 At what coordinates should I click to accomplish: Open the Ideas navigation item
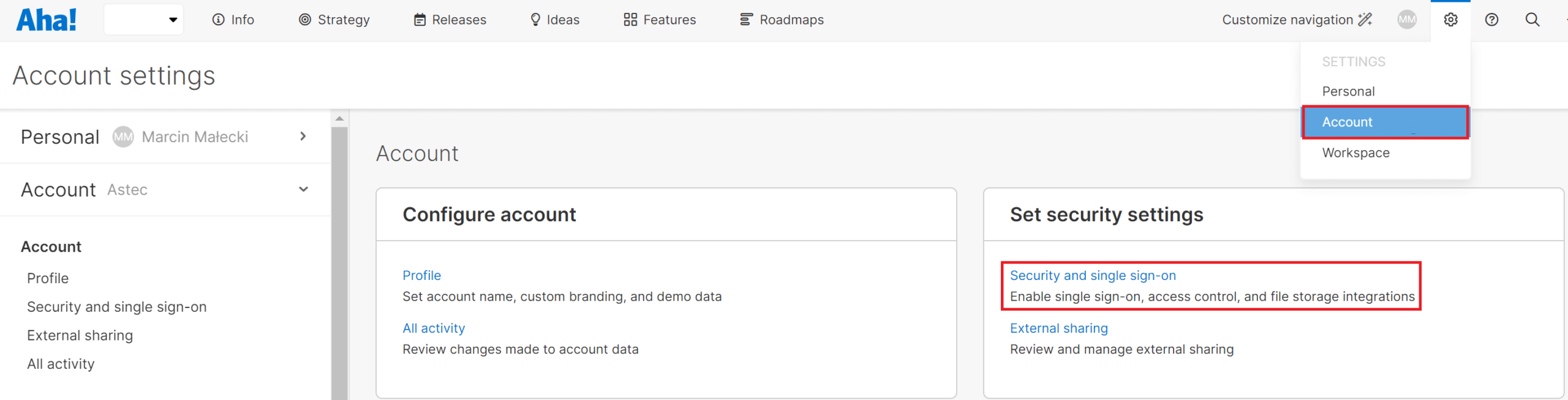coord(555,20)
